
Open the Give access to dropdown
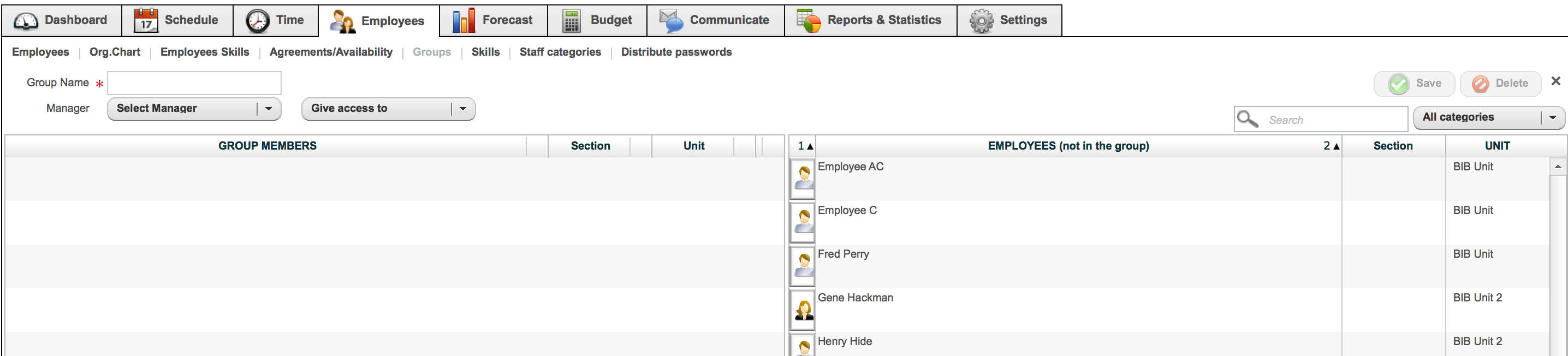click(388, 109)
